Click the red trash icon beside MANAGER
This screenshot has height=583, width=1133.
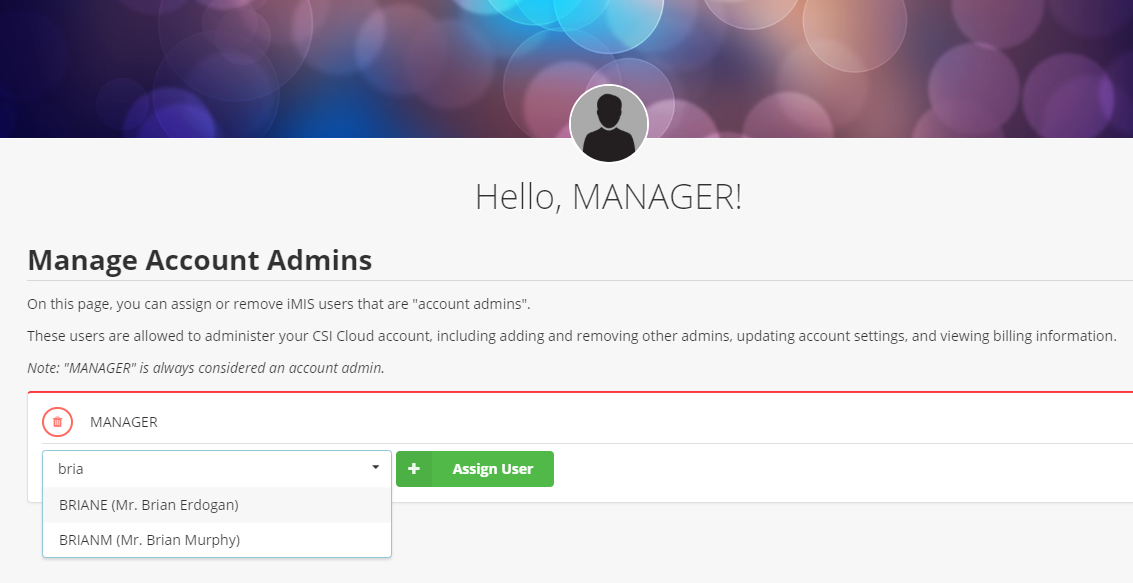57,422
